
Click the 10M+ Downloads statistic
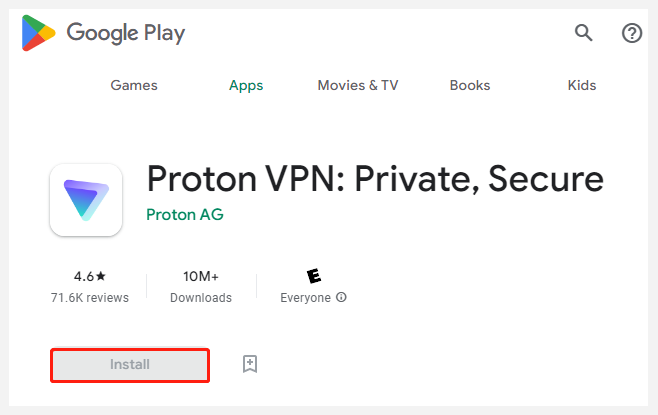[x=201, y=287]
